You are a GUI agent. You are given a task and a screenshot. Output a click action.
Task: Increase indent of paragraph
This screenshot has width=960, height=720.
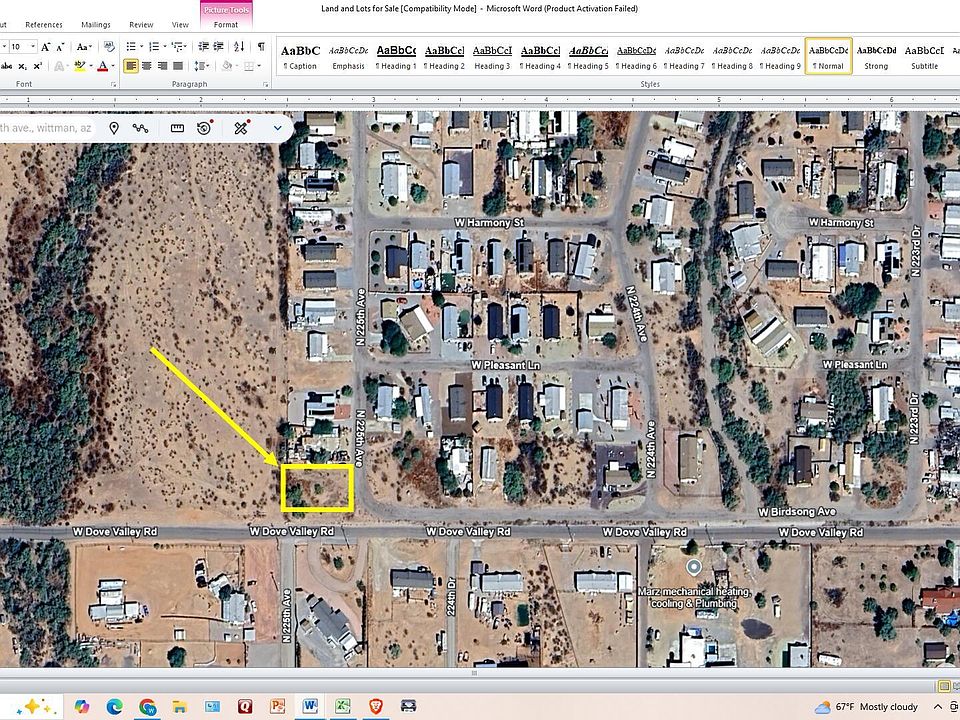(219, 47)
